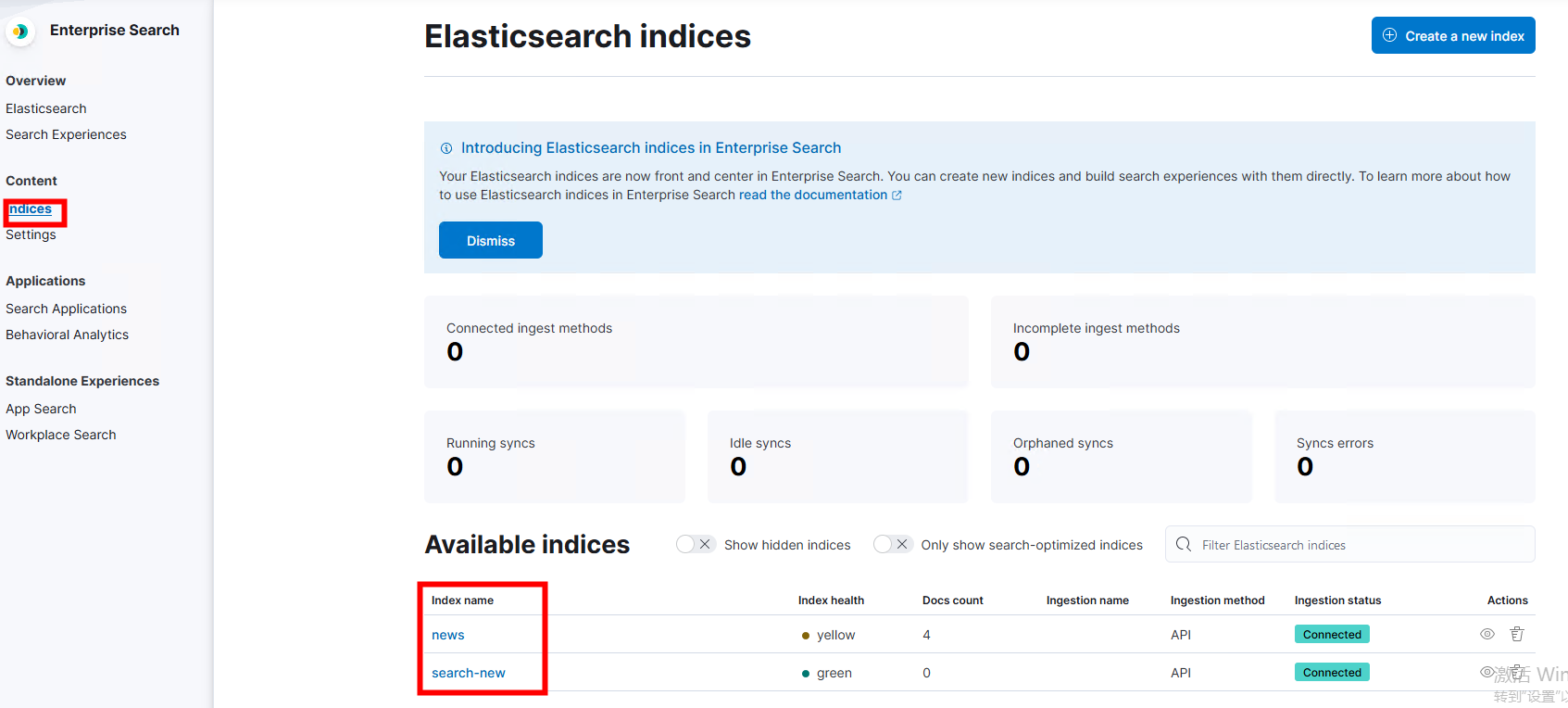1568x708 pixels.
Task: Click the Ingestion name column header
Action: click(x=1087, y=601)
